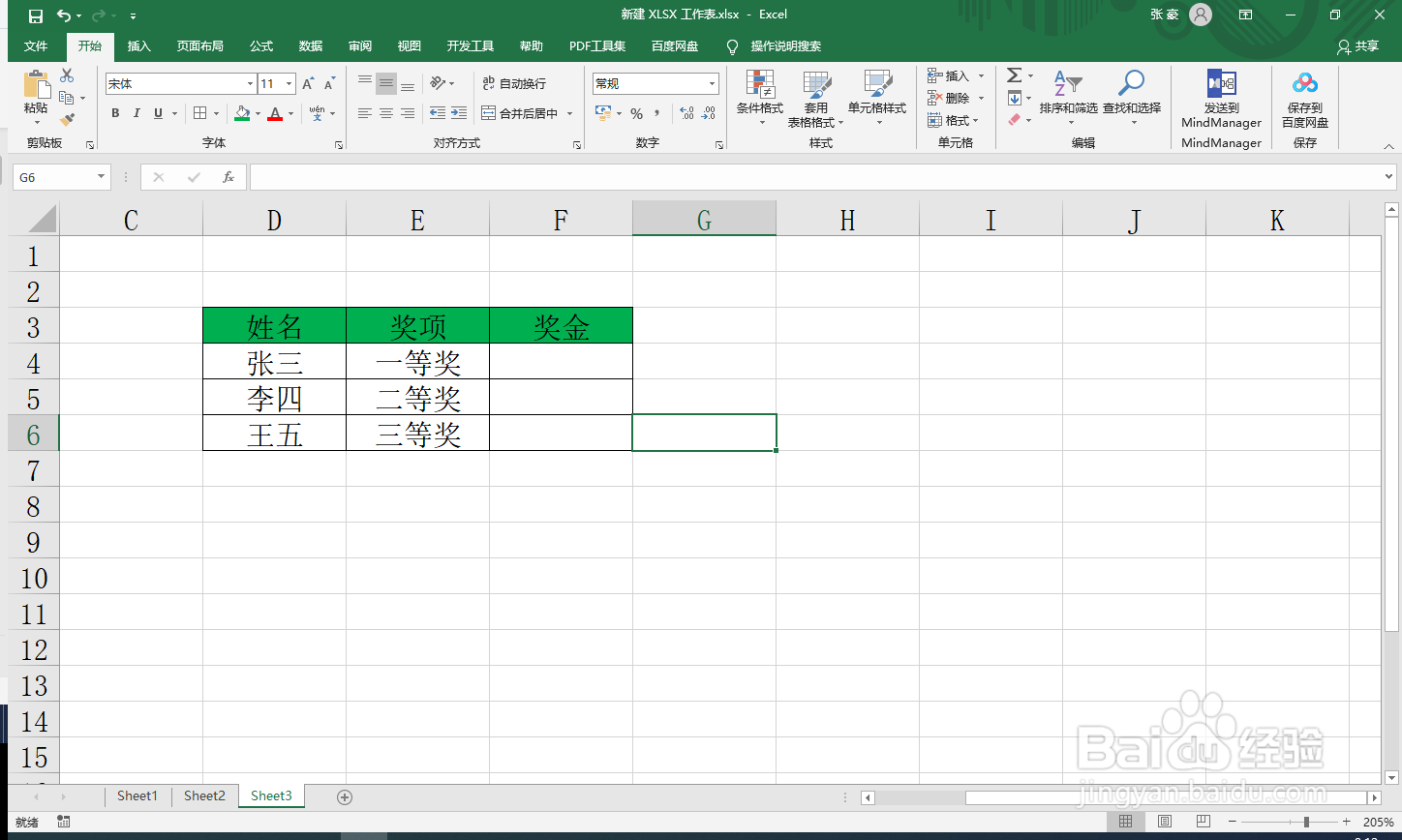Toggle Italic formatting
This screenshot has width=1402, height=840.
click(137, 113)
